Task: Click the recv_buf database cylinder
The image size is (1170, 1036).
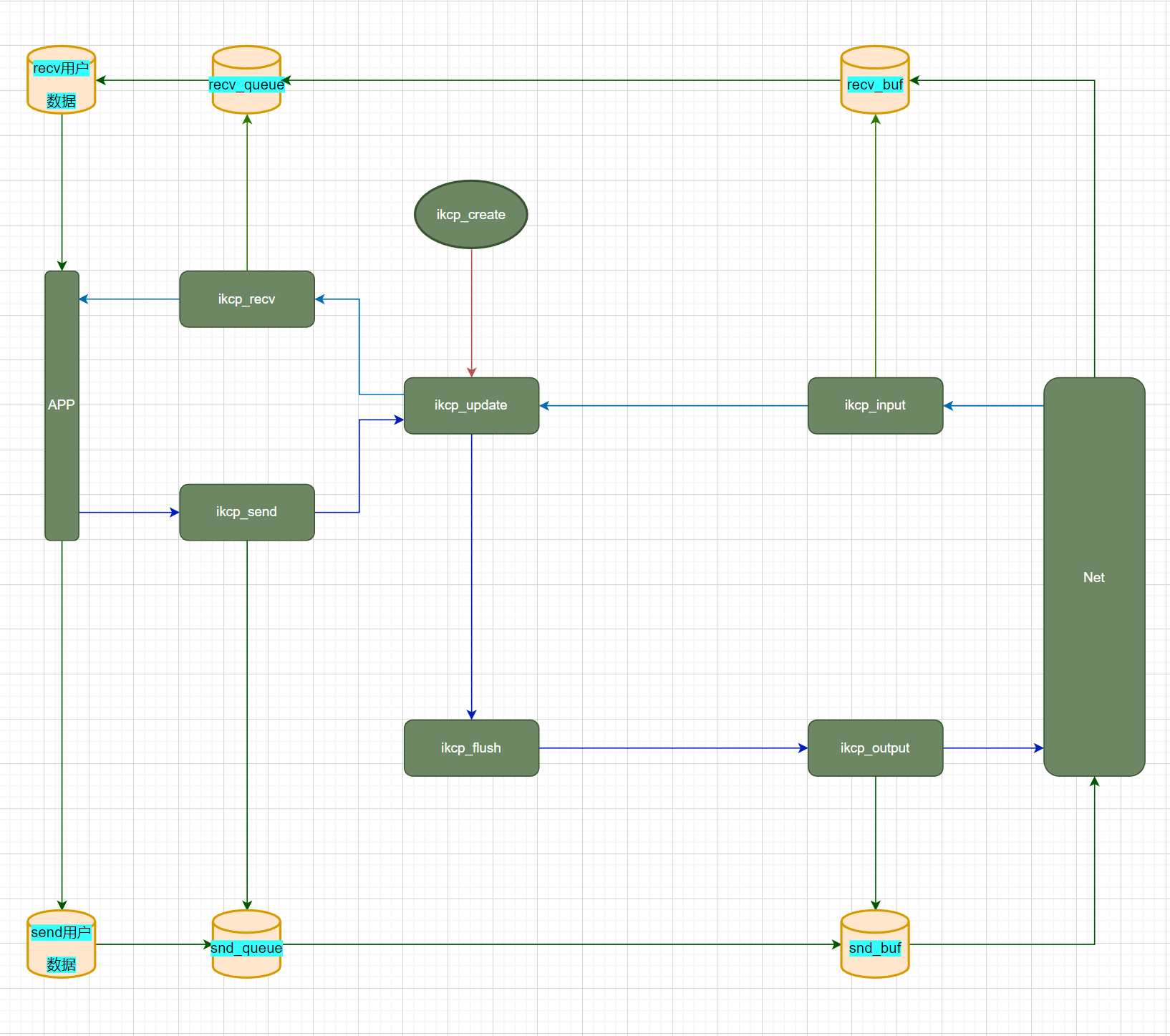Action: [874, 99]
